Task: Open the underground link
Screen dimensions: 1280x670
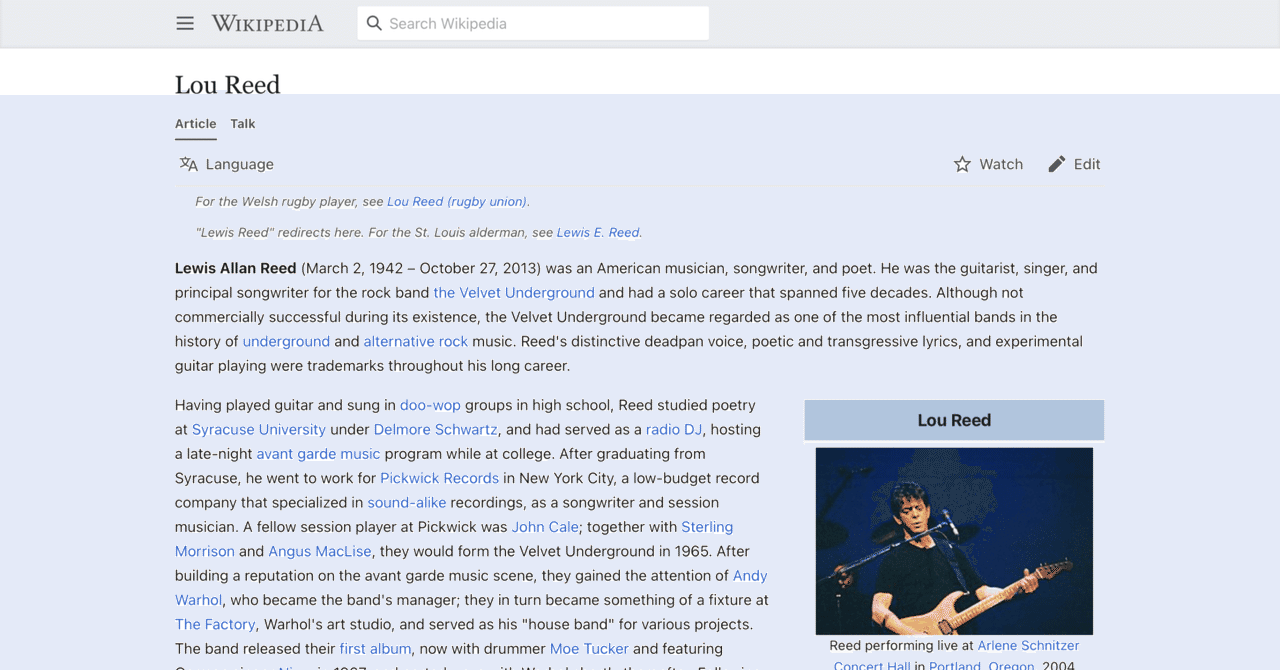Action: click(286, 341)
